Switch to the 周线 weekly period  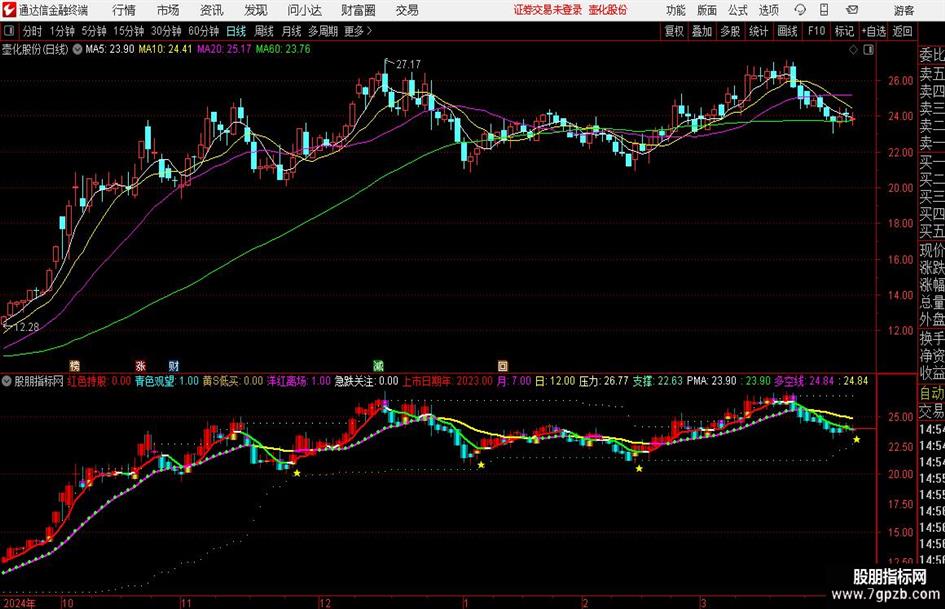[264, 31]
